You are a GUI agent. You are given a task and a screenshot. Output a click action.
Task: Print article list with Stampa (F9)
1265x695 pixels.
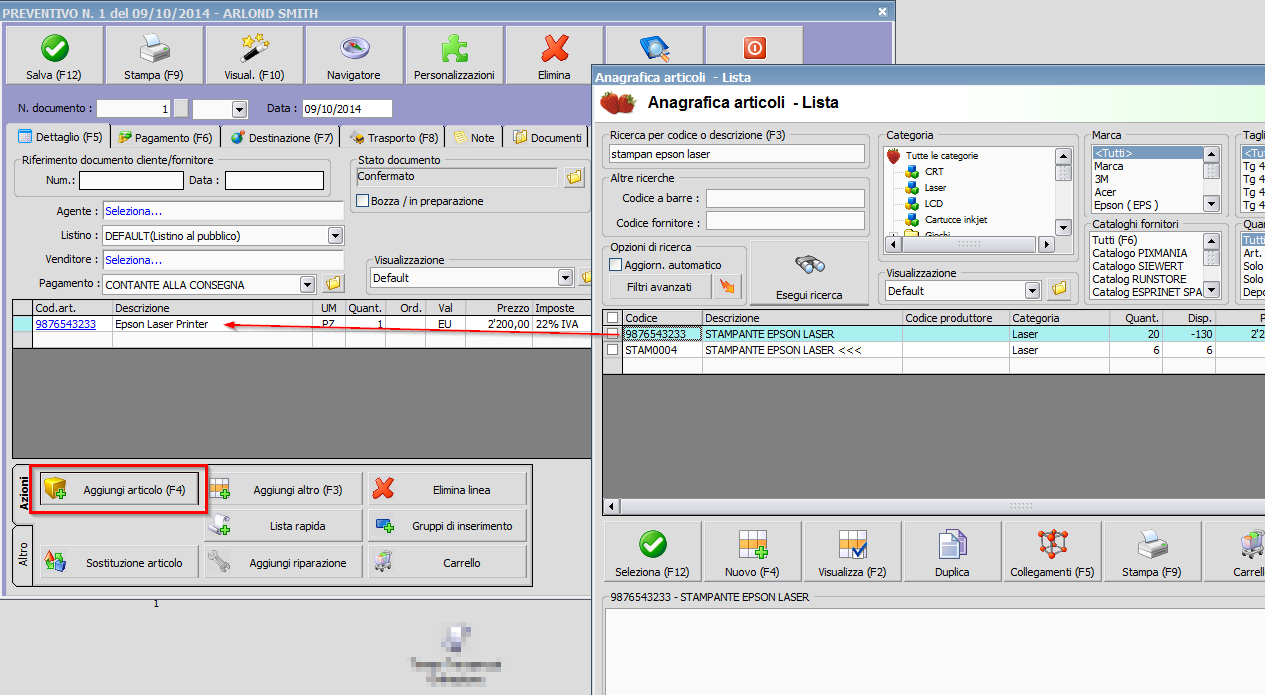[x=1152, y=553]
